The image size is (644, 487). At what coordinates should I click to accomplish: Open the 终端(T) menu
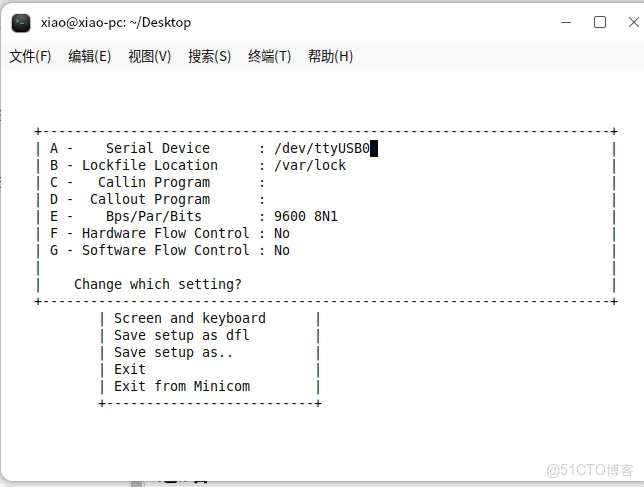coord(270,56)
